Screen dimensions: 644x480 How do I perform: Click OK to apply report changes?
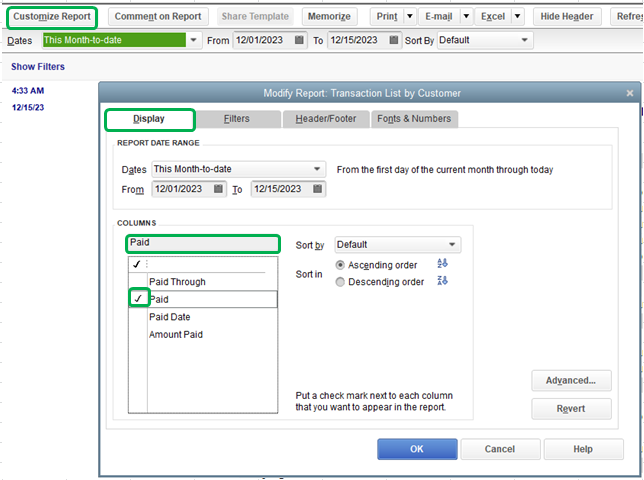pos(417,449)
